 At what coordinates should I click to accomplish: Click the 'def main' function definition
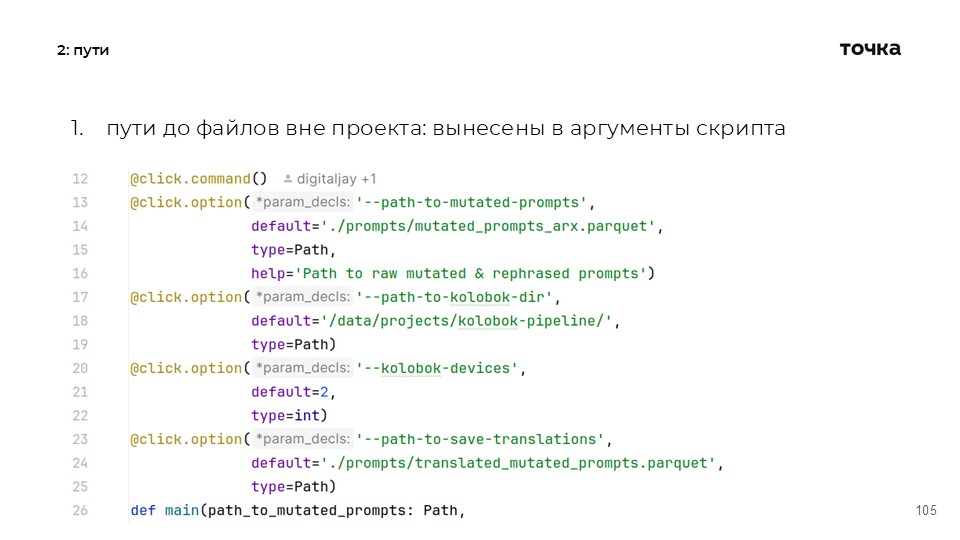point(165,511)
